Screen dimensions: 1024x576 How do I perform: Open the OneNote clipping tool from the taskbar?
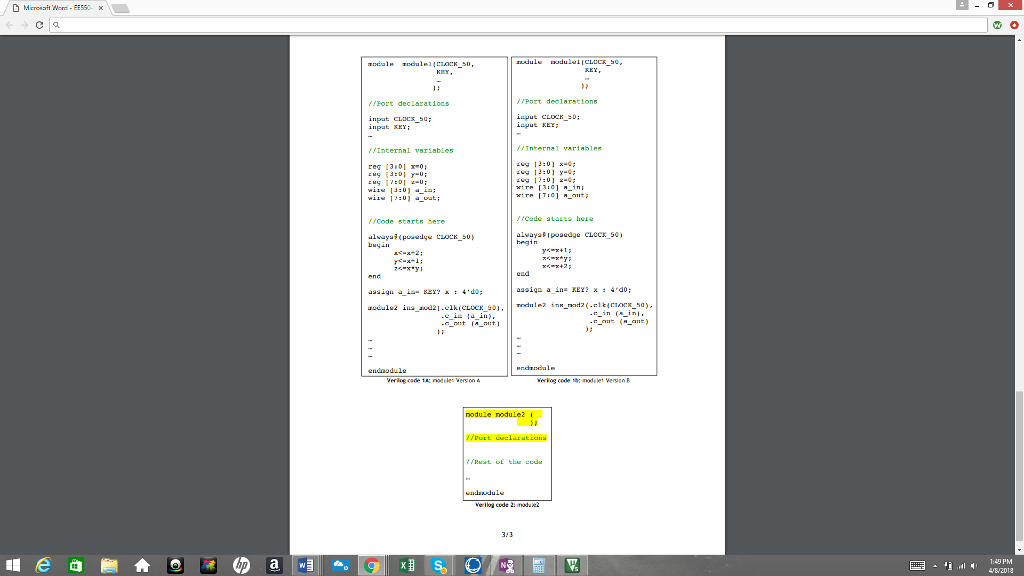coord(504,565)
